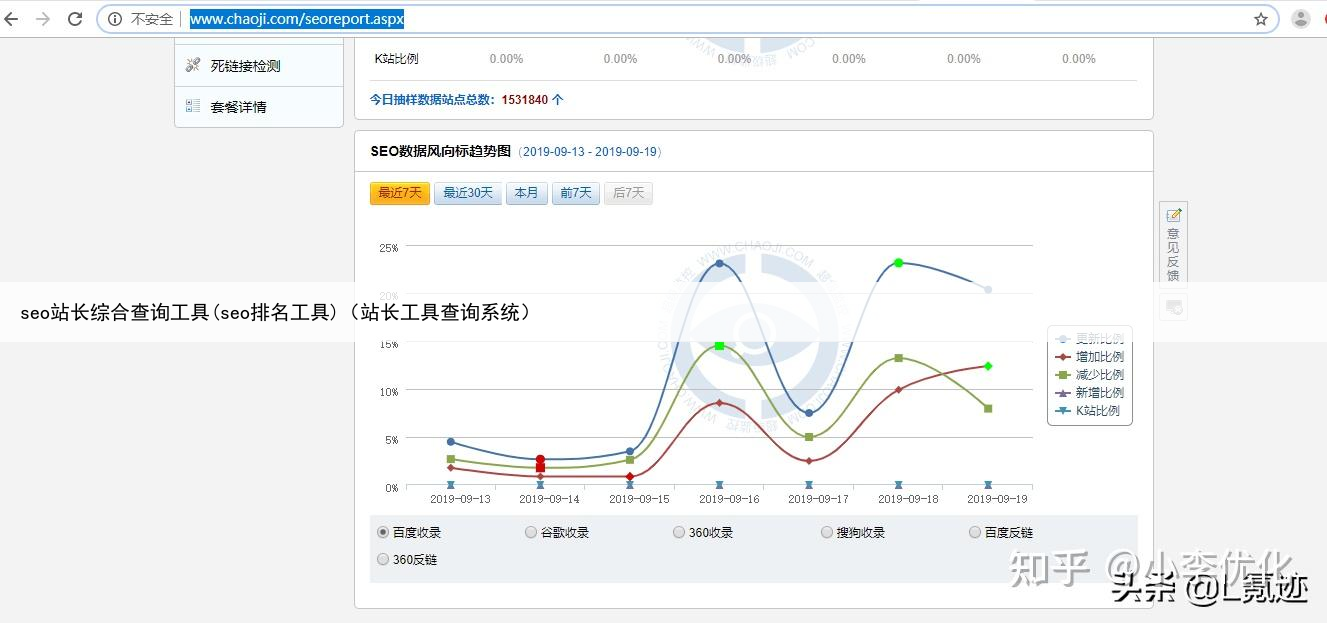Click the 2019-09-16 peak data point
The height and width of the screenshot is (623, 1327).
coord(719,263)
